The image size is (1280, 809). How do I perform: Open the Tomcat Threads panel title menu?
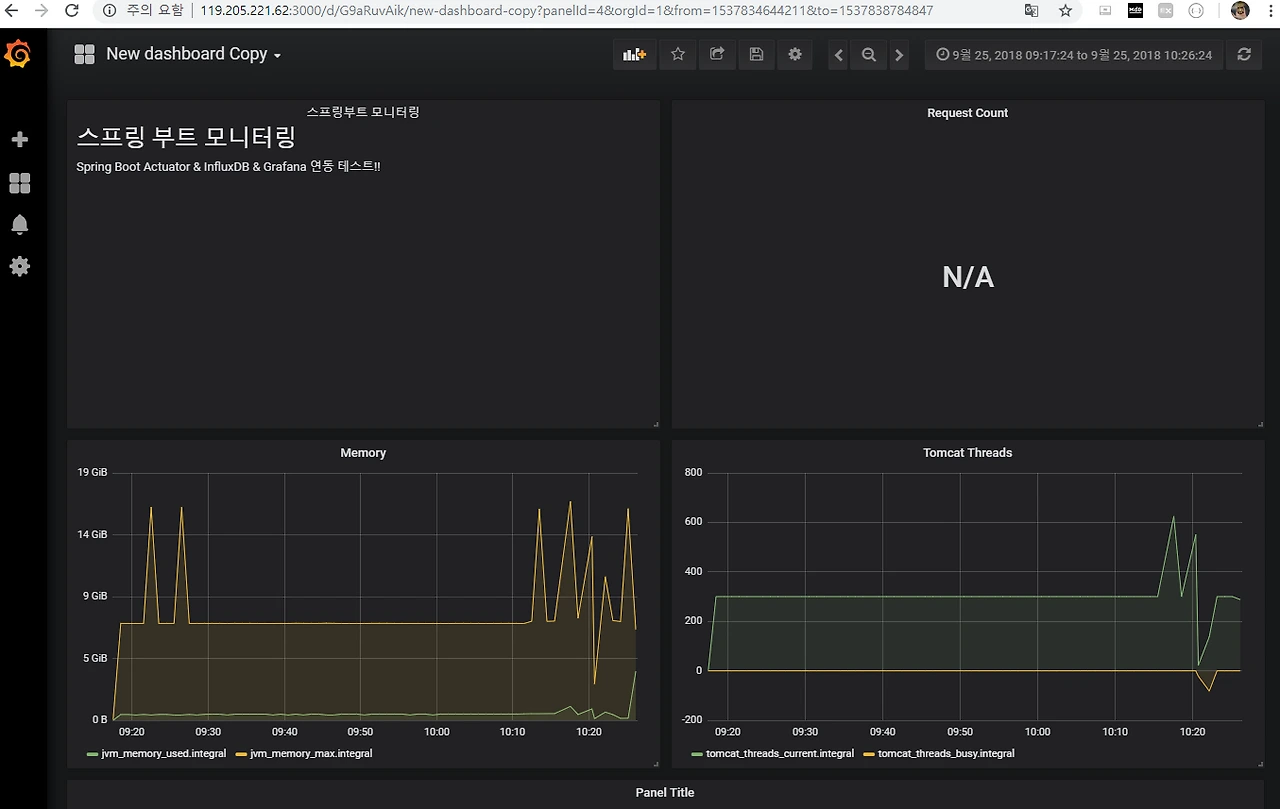[967, 453]
